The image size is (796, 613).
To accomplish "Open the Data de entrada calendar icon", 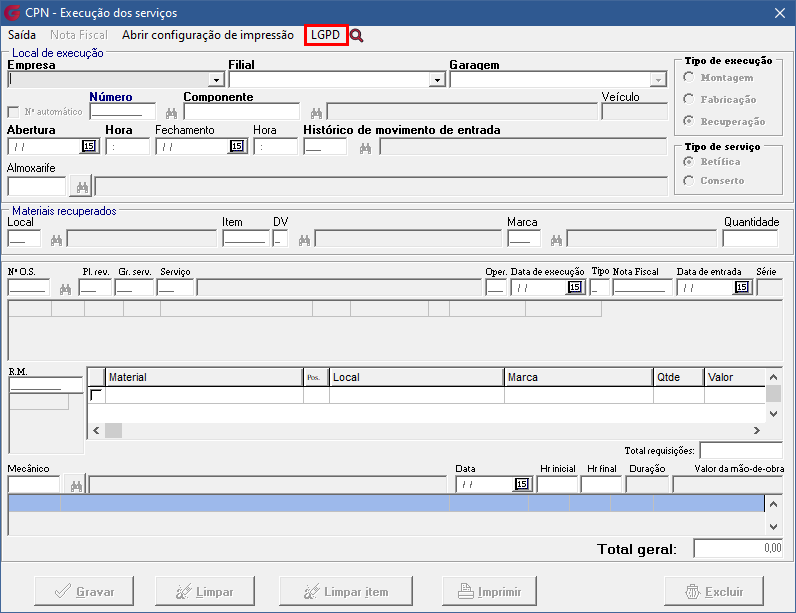I will pyautogui.click(x=742, y=287).
